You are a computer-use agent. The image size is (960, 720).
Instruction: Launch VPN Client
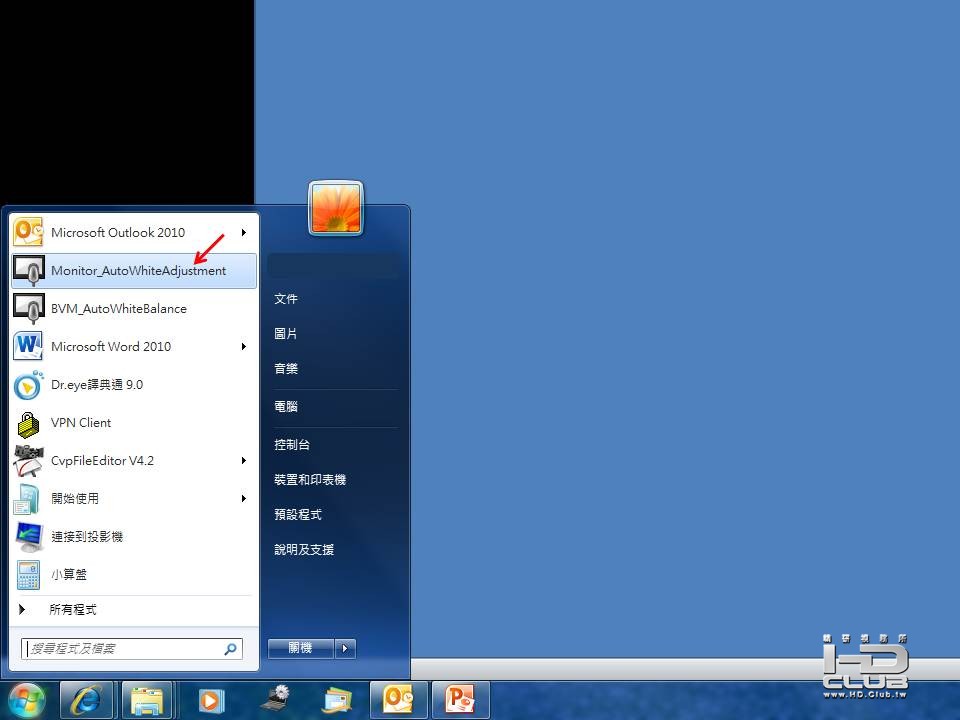(x=134, y=422)
